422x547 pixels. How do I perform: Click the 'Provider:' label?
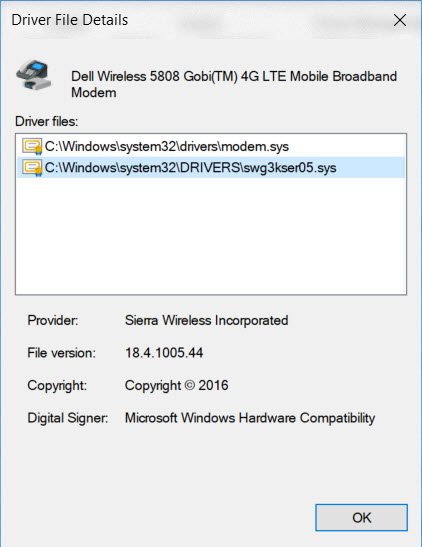click(53, 320)
